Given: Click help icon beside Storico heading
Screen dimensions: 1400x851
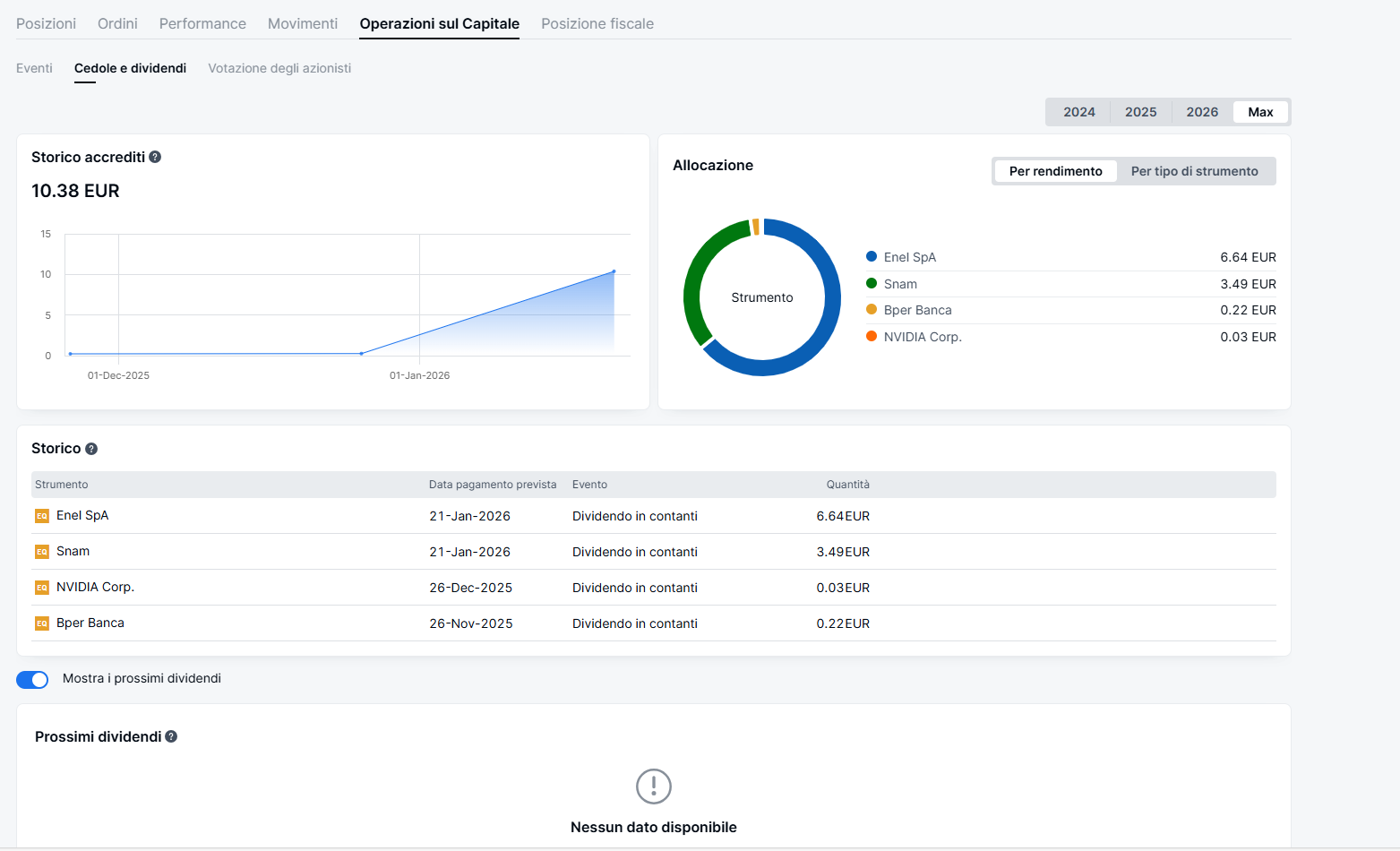Looking at the screenshot, I should pos(91,449).
